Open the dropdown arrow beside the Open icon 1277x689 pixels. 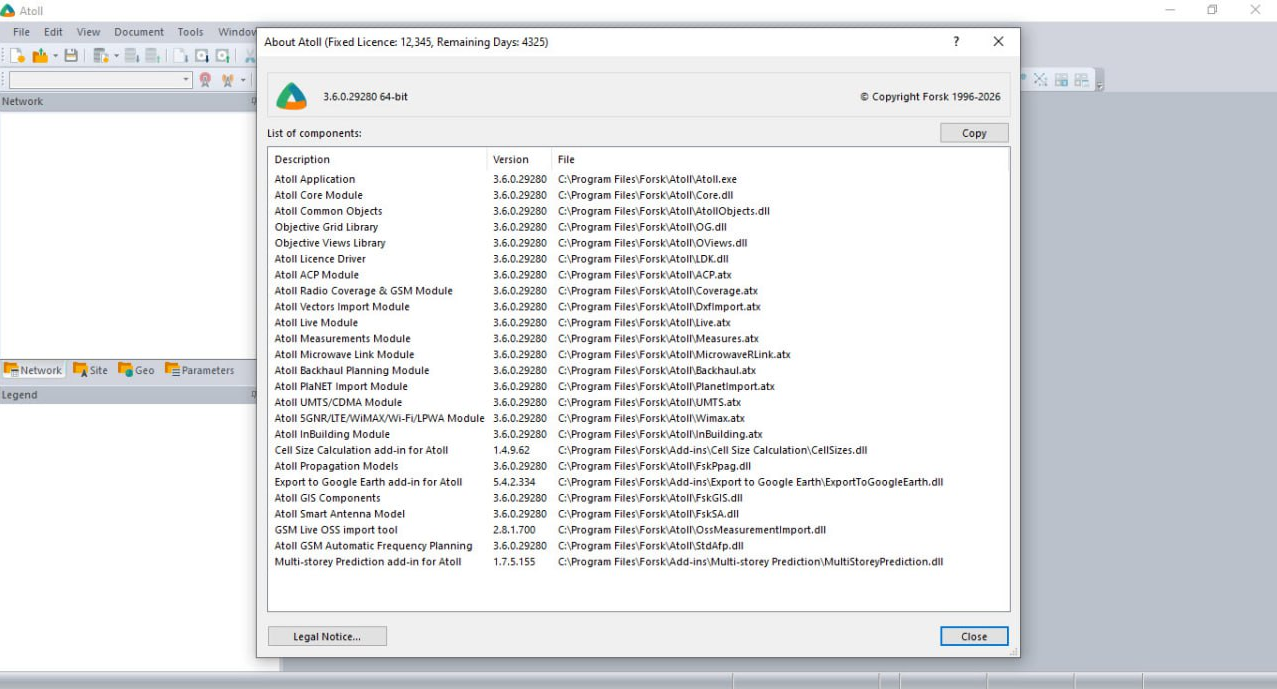pyautogui.click(x=55, y=55)
